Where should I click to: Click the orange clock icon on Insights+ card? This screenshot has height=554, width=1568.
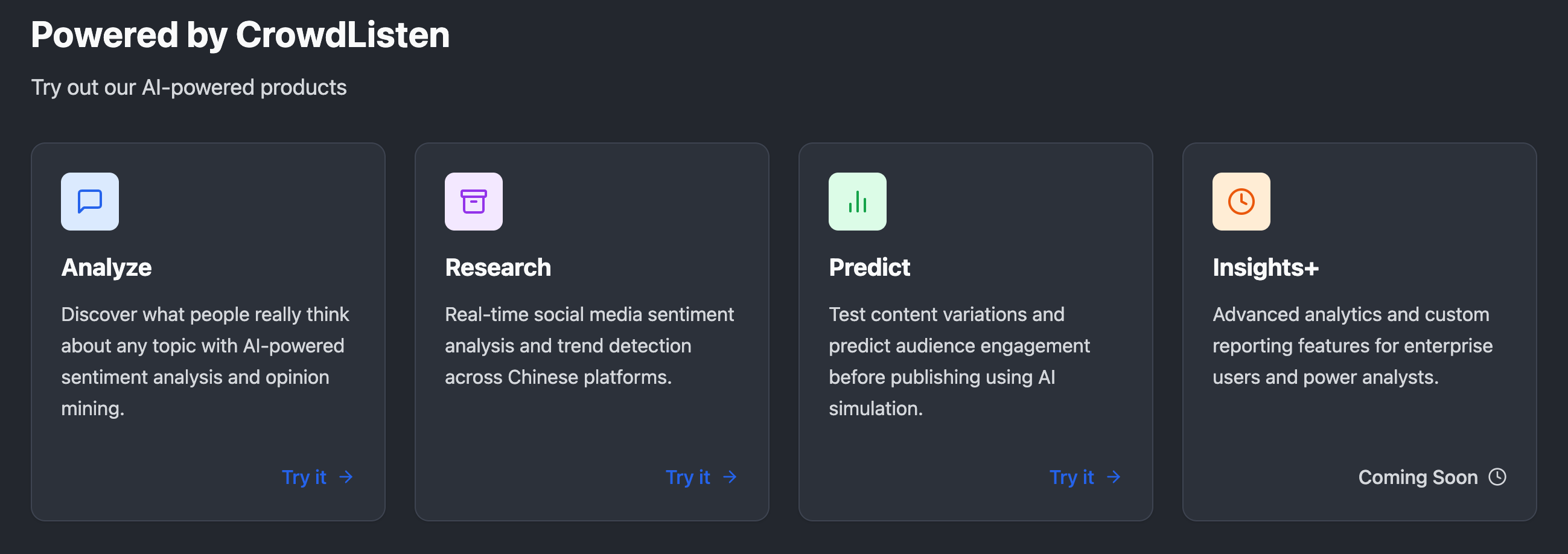click(x=1240, y=202)
